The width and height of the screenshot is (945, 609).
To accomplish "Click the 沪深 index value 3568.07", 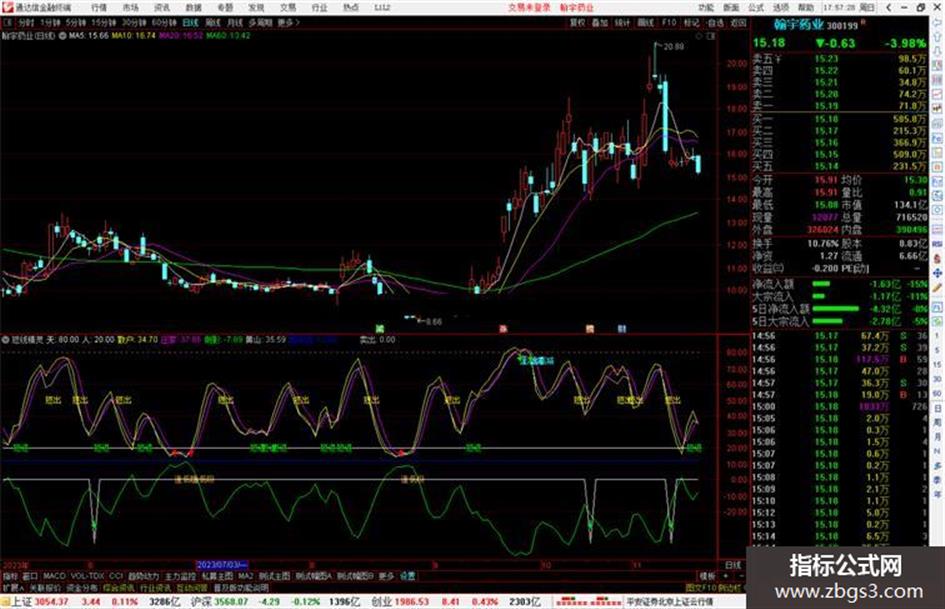I will tap(231, 602).
